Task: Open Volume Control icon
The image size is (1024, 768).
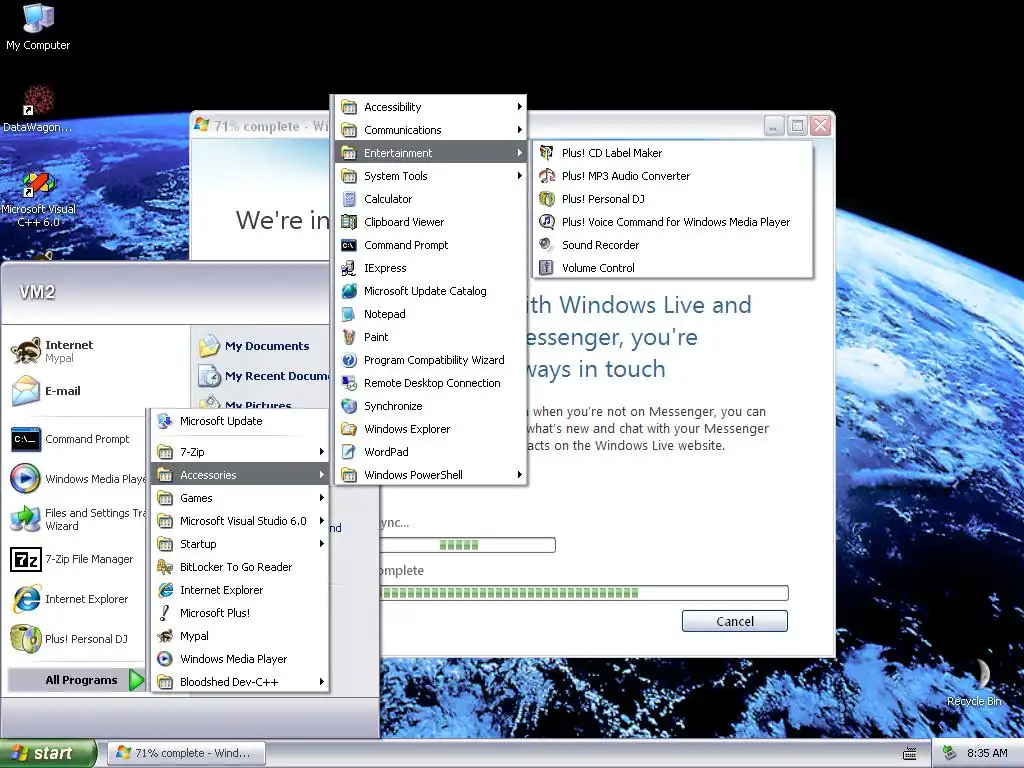Action: click(547, 268)
